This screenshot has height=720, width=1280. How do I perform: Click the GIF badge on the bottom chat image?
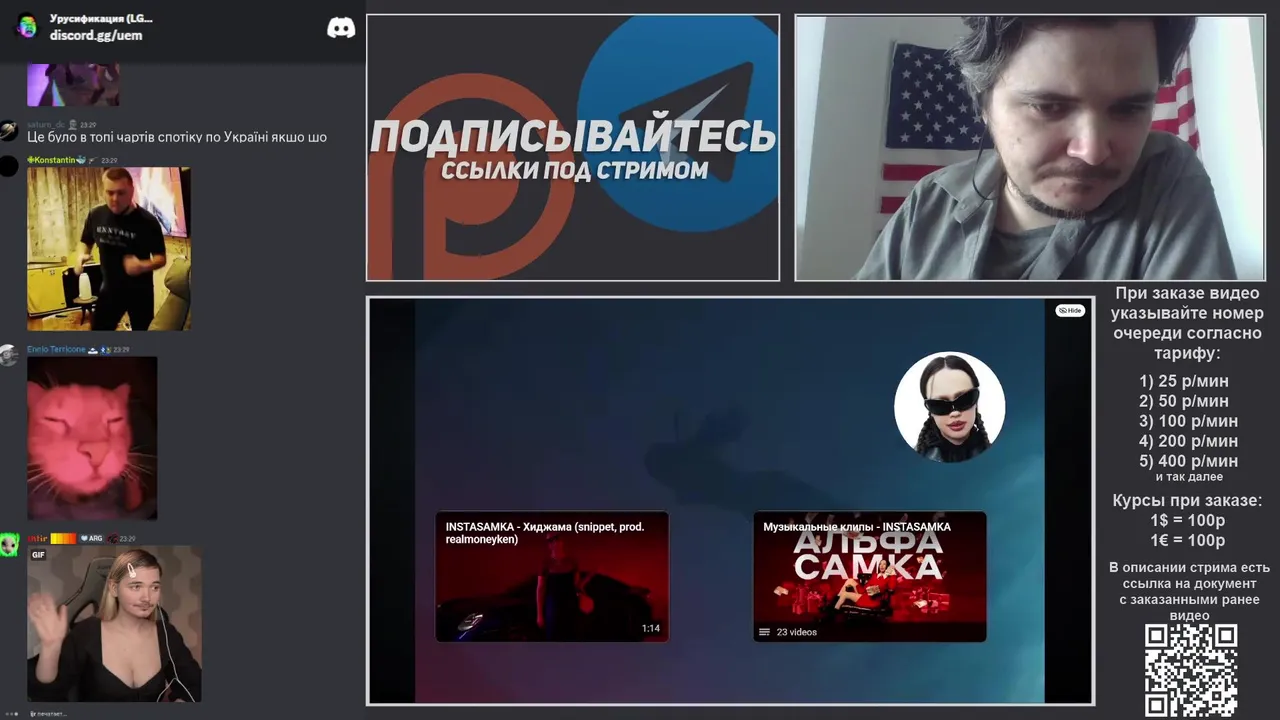point(38,555)
